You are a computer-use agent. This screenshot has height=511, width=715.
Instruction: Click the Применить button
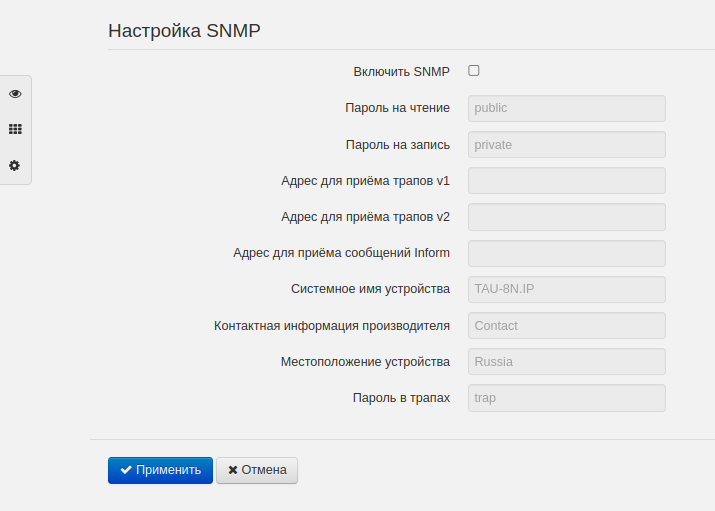[x=160, y=470]
